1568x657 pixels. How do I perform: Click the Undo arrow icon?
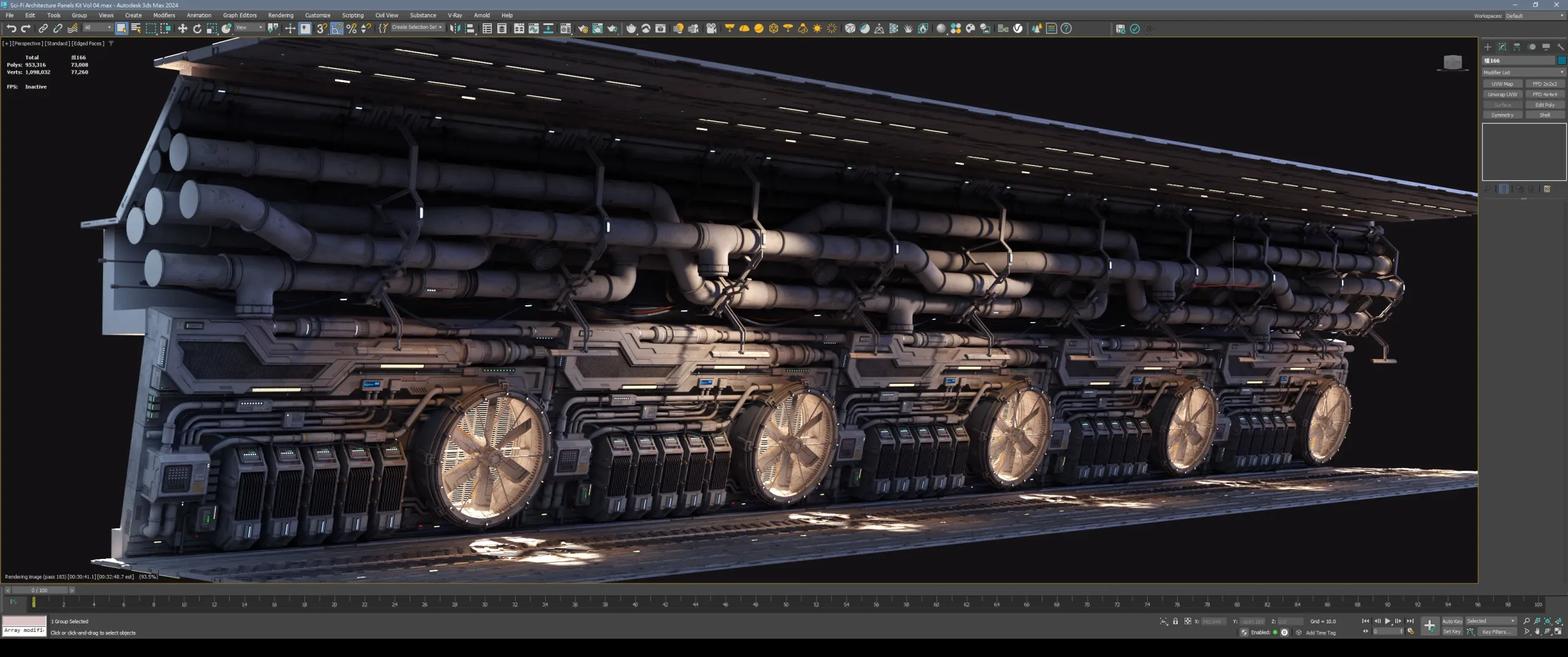(x=11, y=29)
